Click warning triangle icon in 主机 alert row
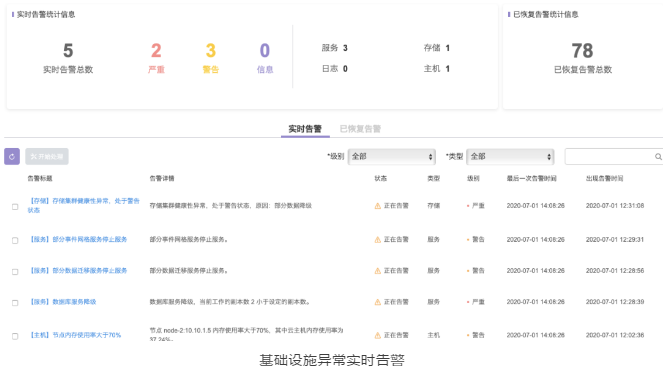The width and height of the screenshot is (671, 370). tap(377, 335)
